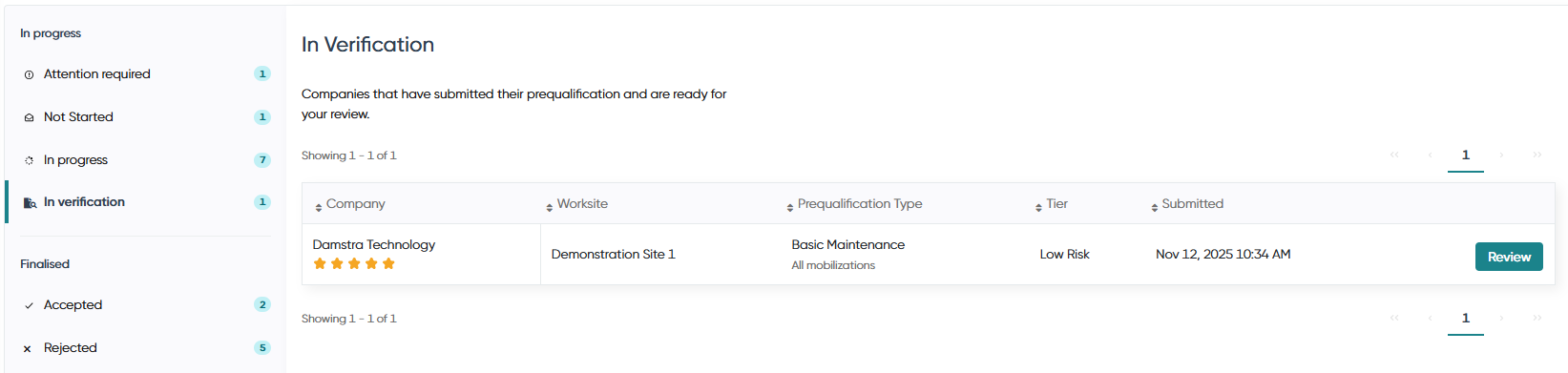Open the Rejected prequalifications list
The width and height of the screenshot is (1568, 373).
point(147,348)
